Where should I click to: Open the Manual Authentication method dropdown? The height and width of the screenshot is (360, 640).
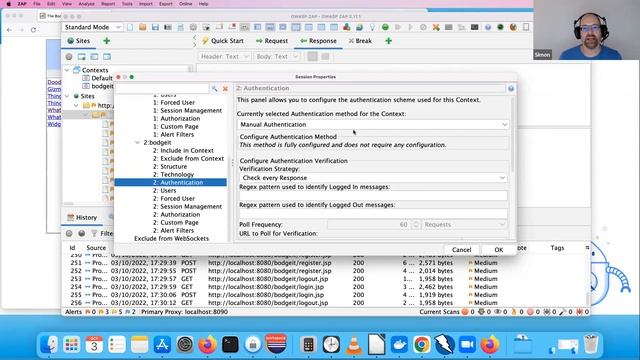(373, 124)
